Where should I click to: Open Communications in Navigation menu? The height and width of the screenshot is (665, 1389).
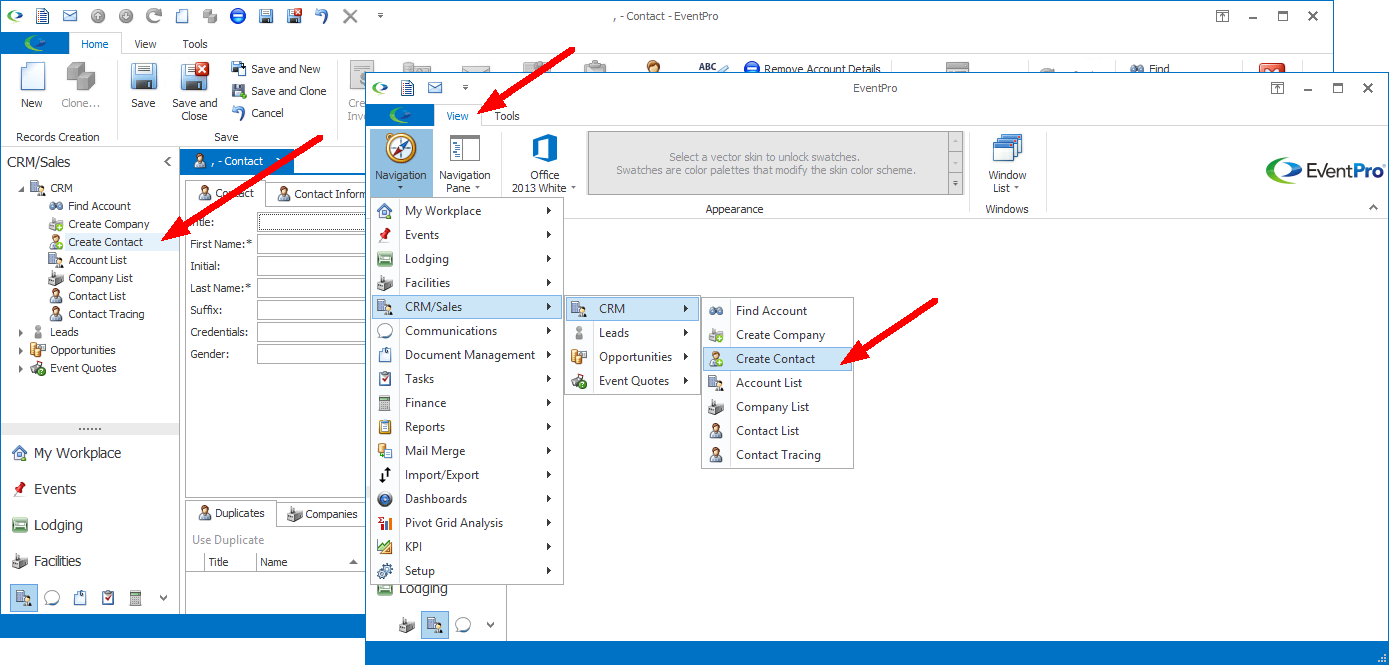(467, 331)
